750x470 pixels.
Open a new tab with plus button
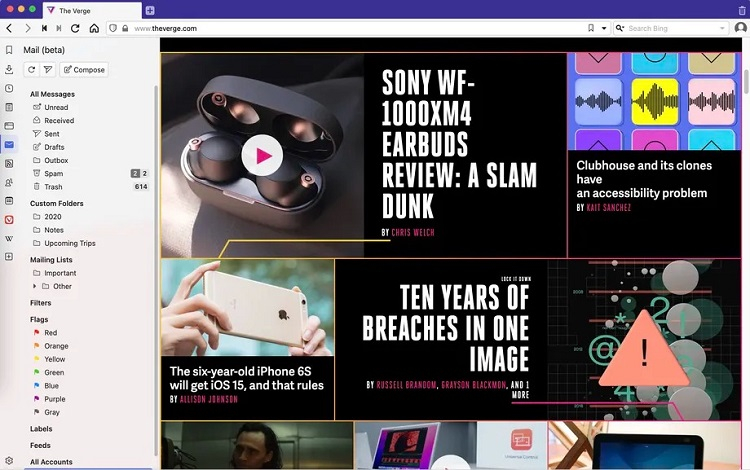pyautogui.click(x=150, y=10)
